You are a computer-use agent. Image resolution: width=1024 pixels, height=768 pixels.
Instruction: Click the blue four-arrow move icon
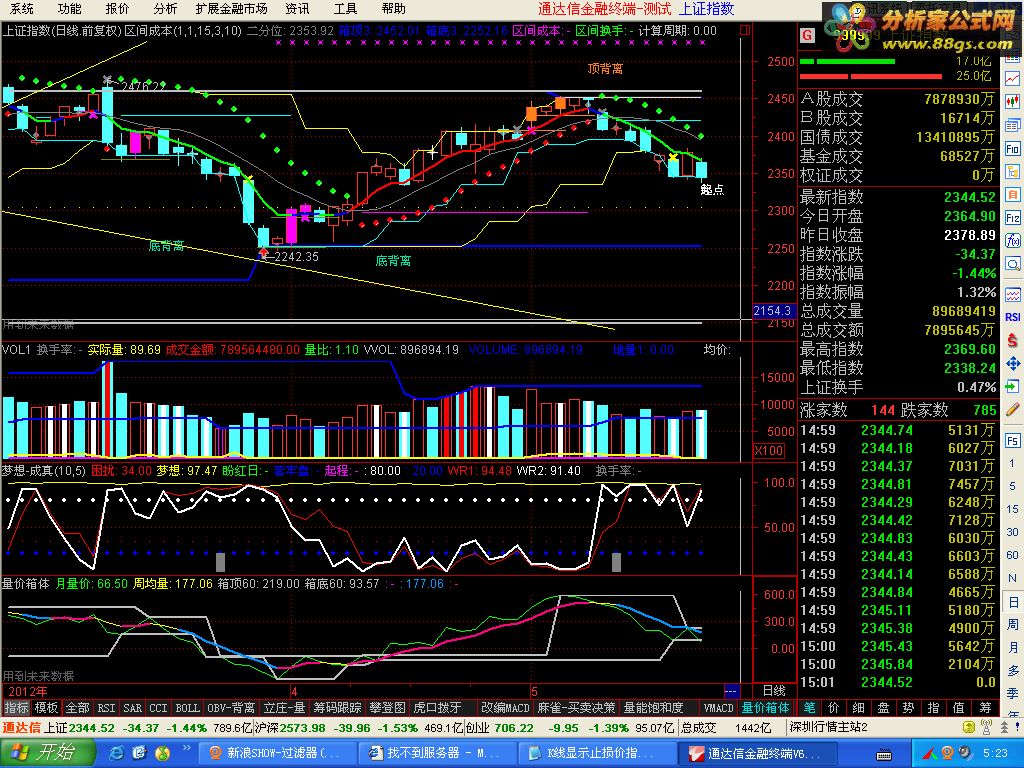click(1013, 363)
